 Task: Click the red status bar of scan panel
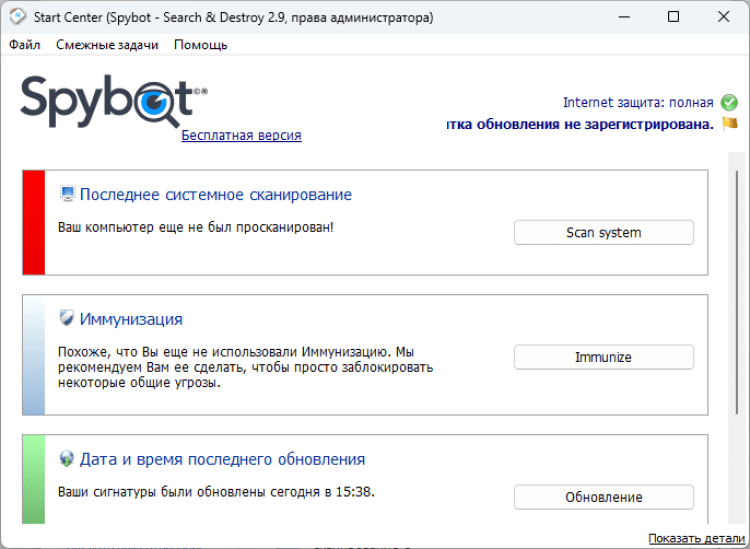[x=34, y=222]
